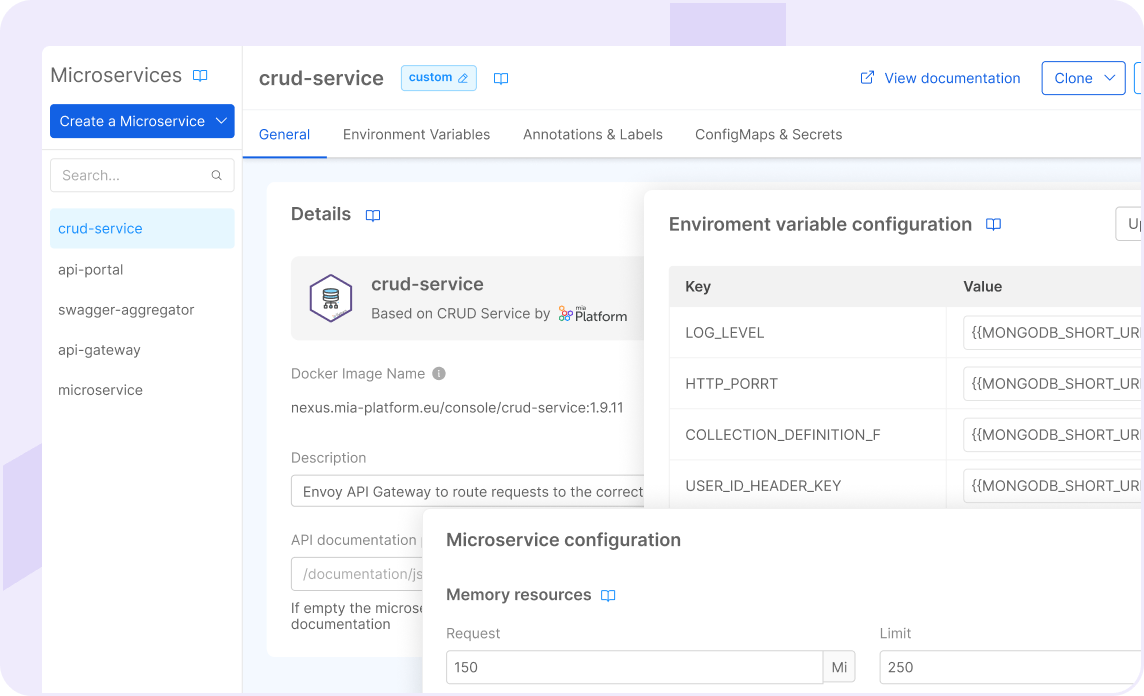Open the Clone dropdown arrow
Screen dimensions: 1144x696
click(1109, 78)
